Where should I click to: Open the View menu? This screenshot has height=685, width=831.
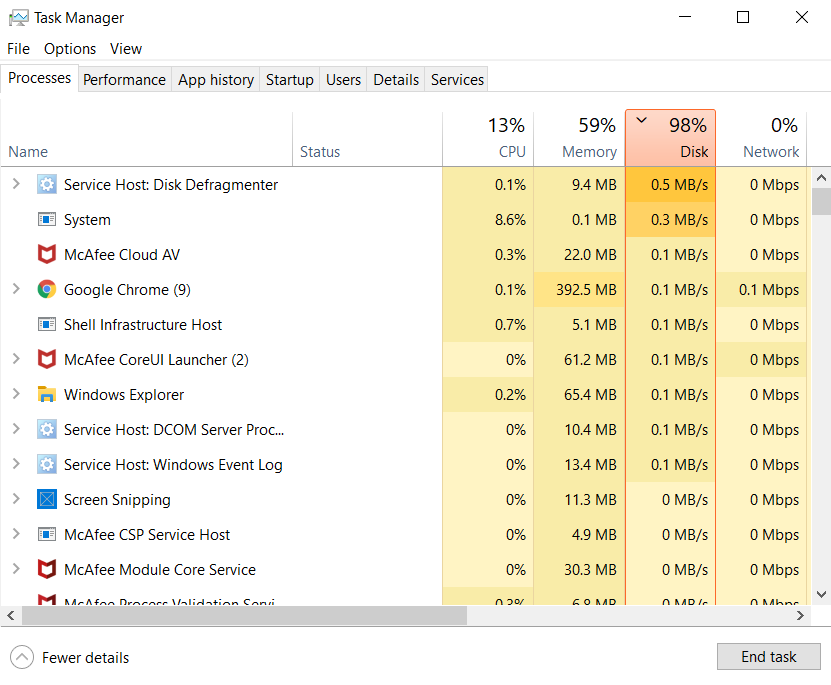(x=126, y=49)
